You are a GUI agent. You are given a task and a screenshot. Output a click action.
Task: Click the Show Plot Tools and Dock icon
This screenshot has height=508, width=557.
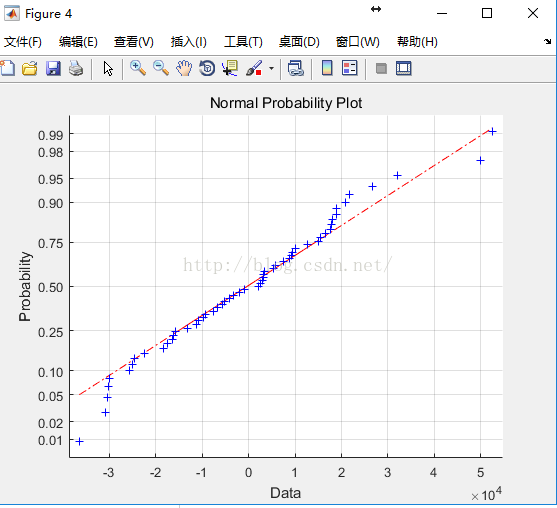(x=404, y=68)
